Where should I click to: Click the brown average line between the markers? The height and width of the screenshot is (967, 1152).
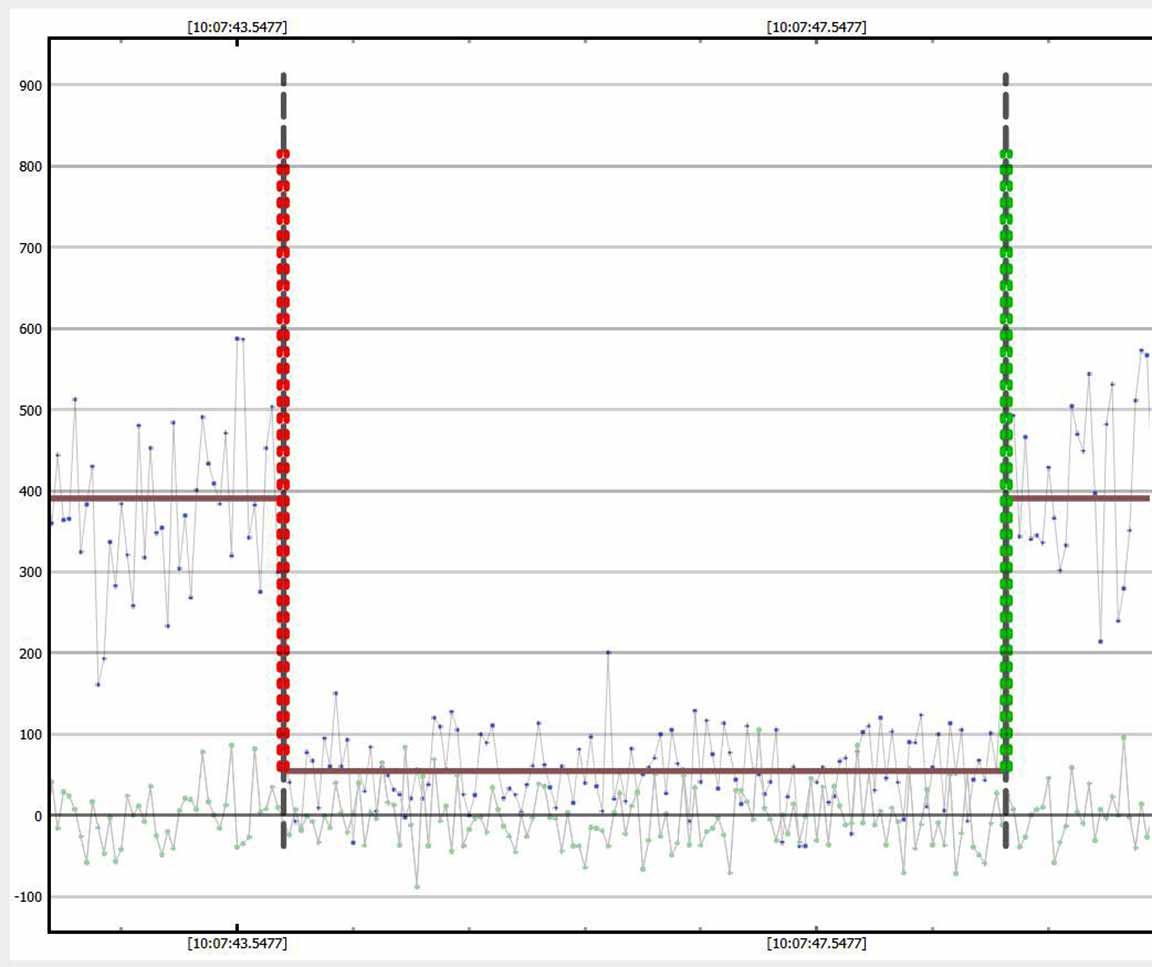pyautogui.click(x=644, y=771)
